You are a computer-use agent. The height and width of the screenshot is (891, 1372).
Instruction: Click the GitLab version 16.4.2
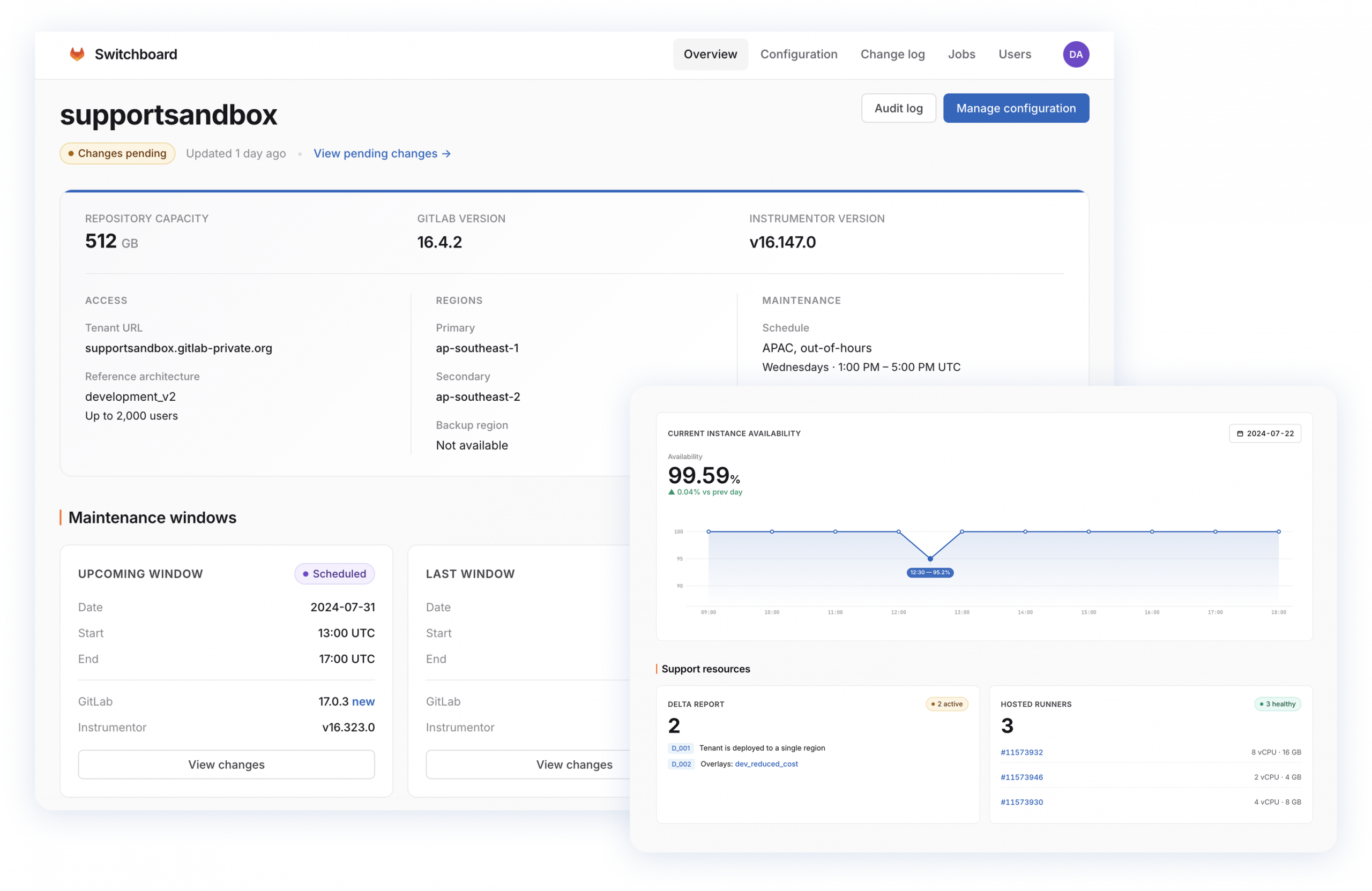pyautogui.click(x=440, y=242)
